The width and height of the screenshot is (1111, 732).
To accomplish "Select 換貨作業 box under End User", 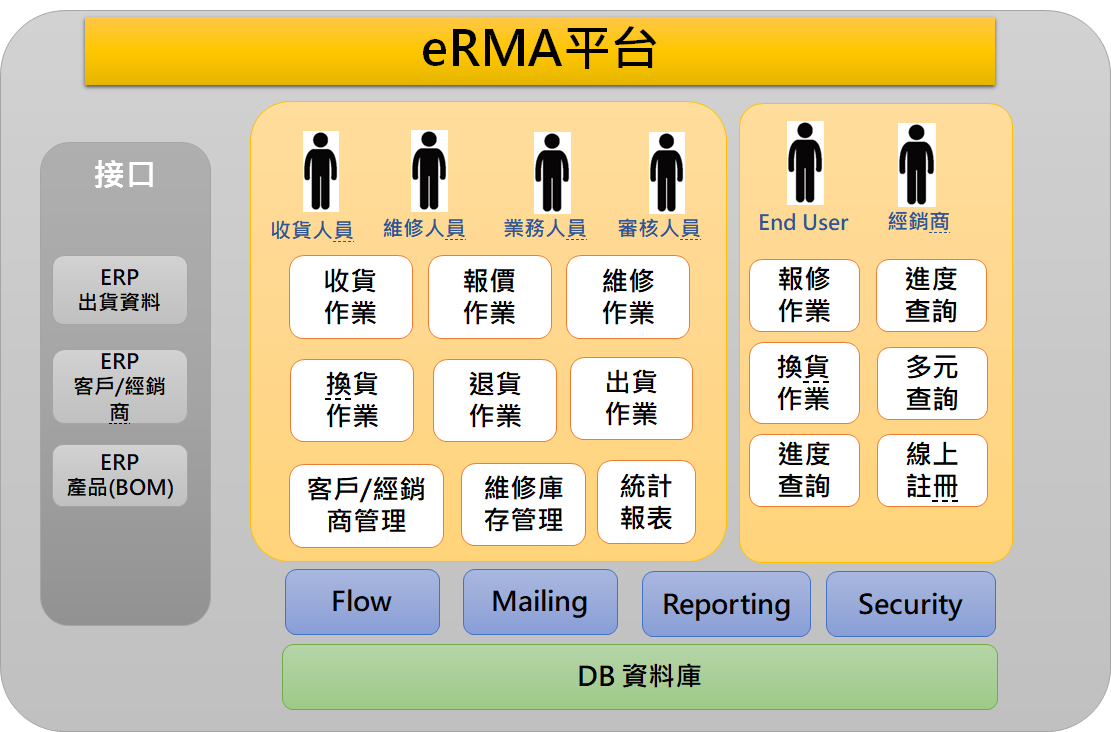I will pyautogui.click(x=804, y=383).
